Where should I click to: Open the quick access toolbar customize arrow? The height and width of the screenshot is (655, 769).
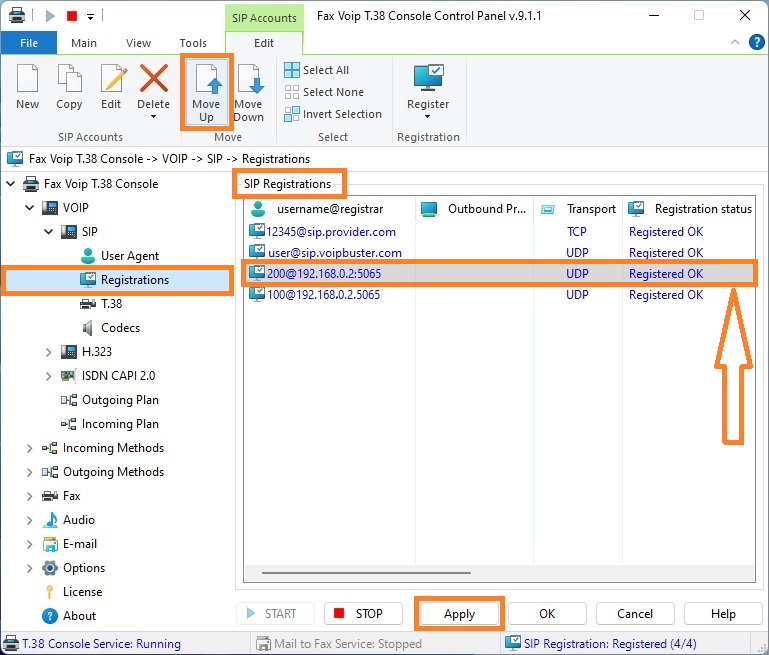[90, 17]
